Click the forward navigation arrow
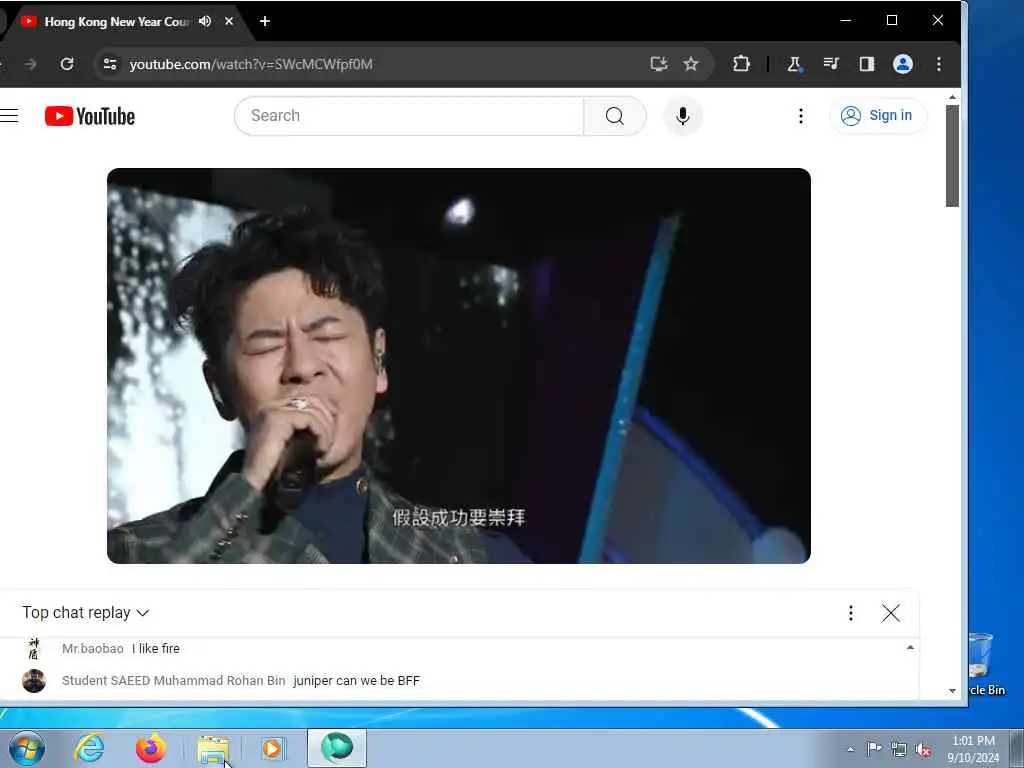Screen dimensions: 1024x768 coord(30,64)
